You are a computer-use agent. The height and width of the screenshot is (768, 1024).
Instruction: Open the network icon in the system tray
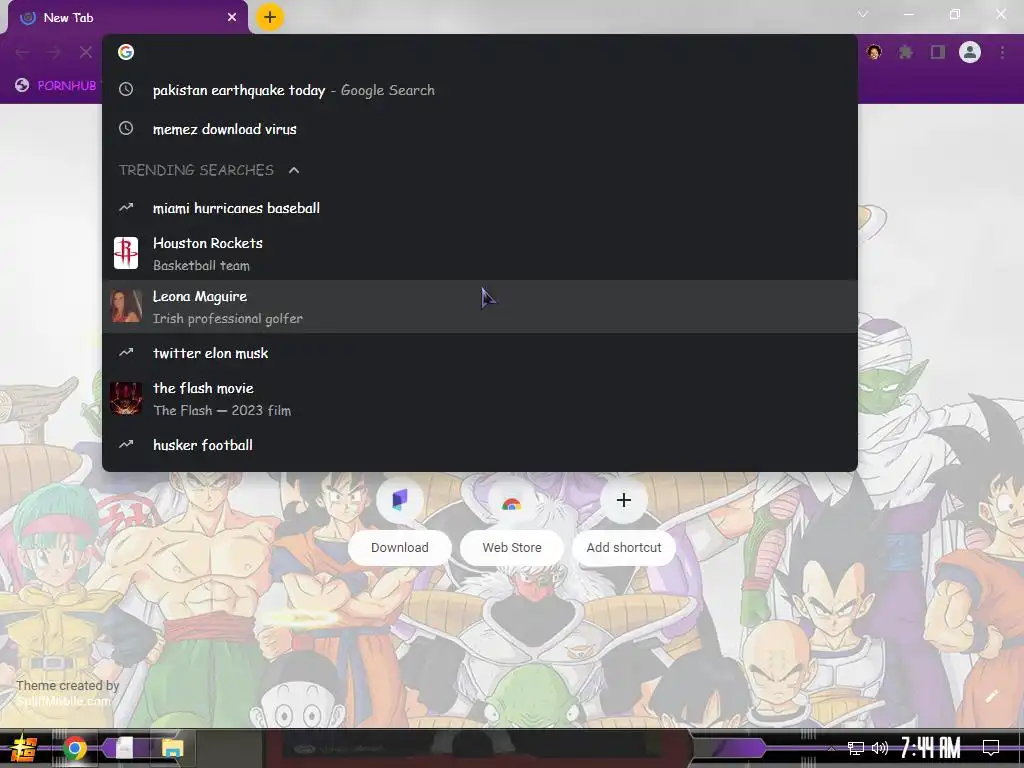click(856, 748)
